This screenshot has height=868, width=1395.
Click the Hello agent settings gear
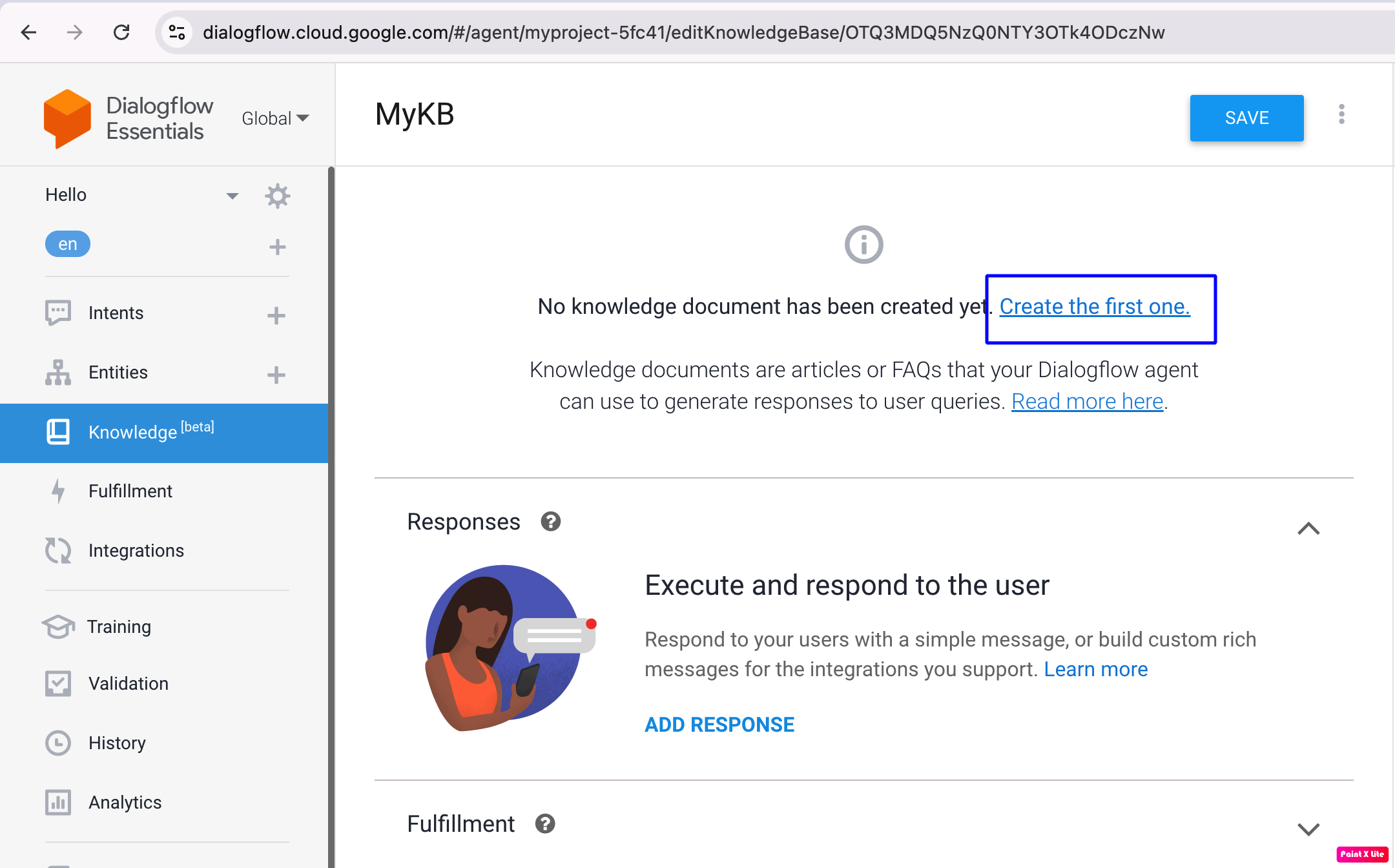click(278, 195)
